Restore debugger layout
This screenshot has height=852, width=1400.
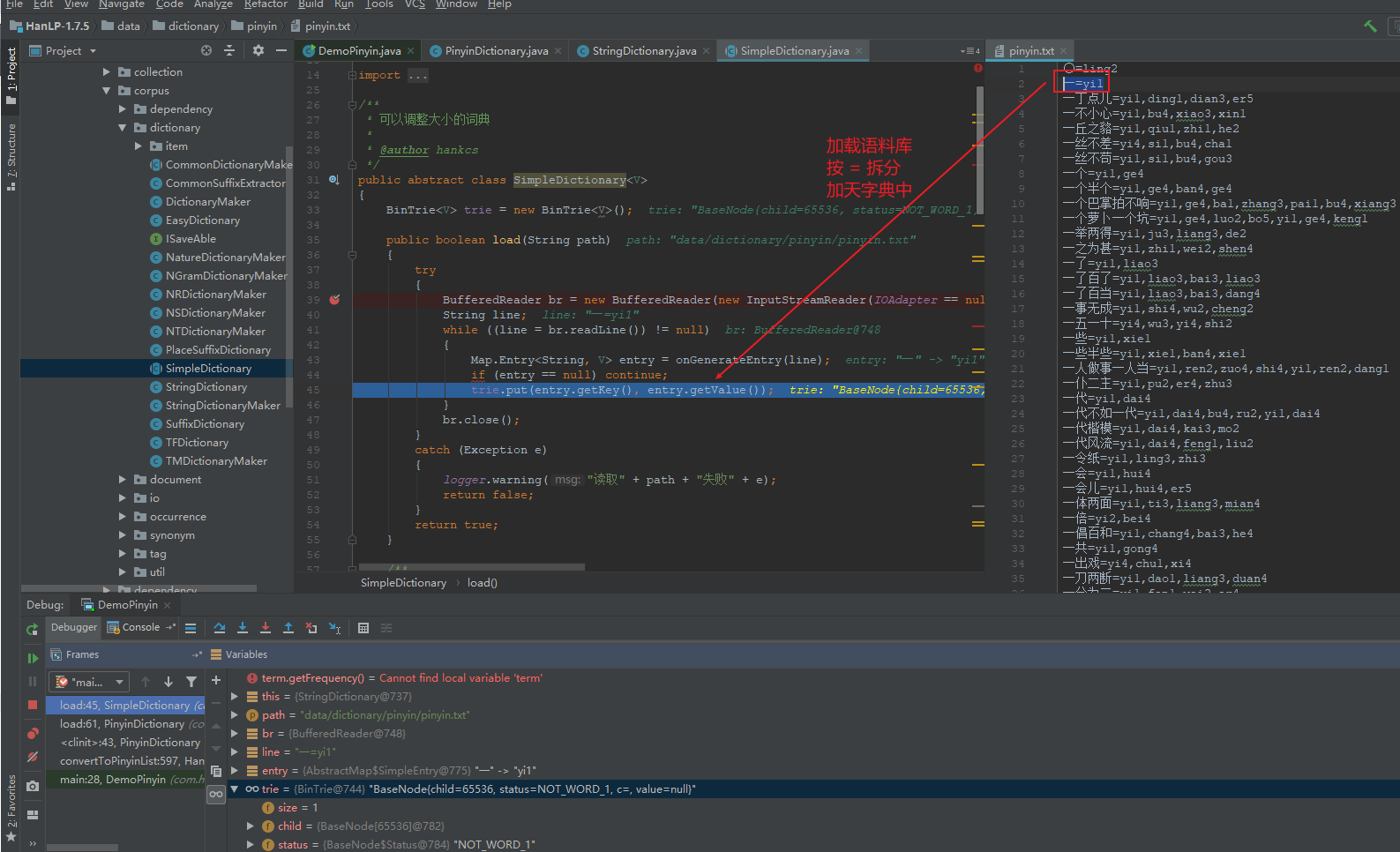pos(33,815)
